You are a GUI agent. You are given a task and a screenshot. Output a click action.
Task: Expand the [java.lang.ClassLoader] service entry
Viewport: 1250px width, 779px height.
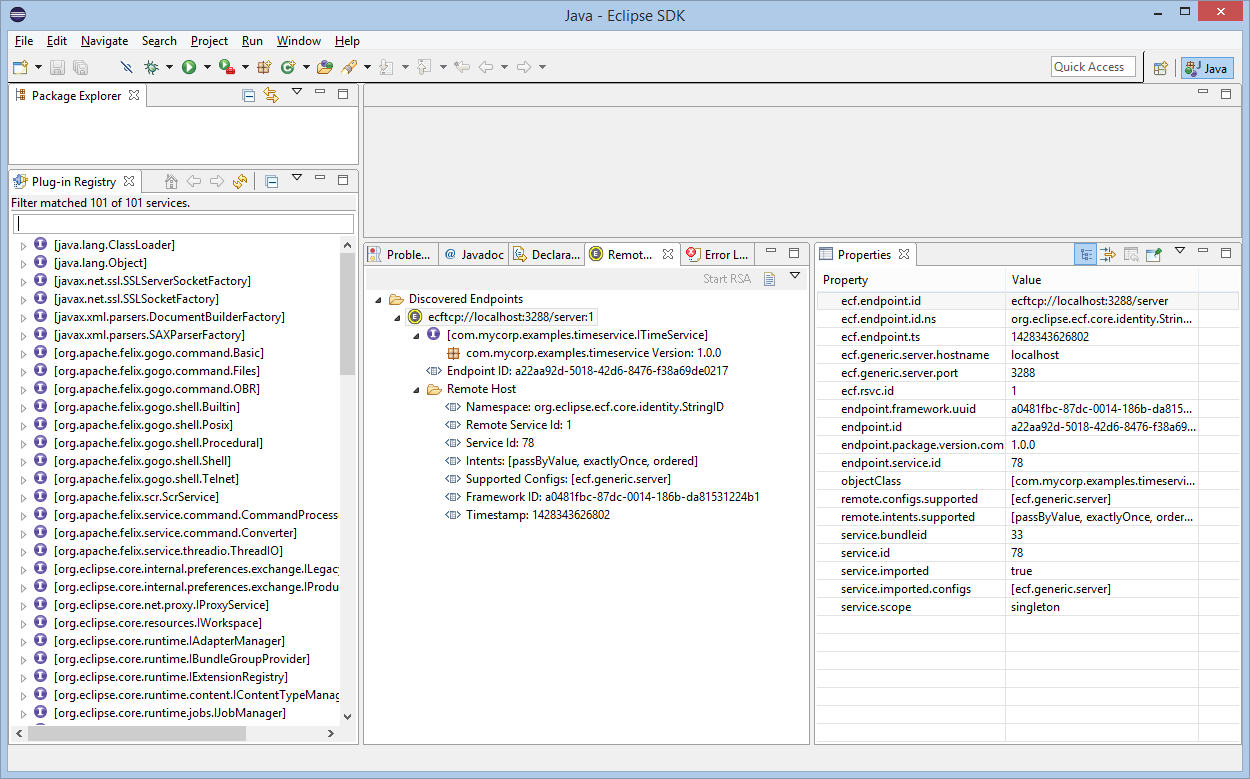[24, 245]
